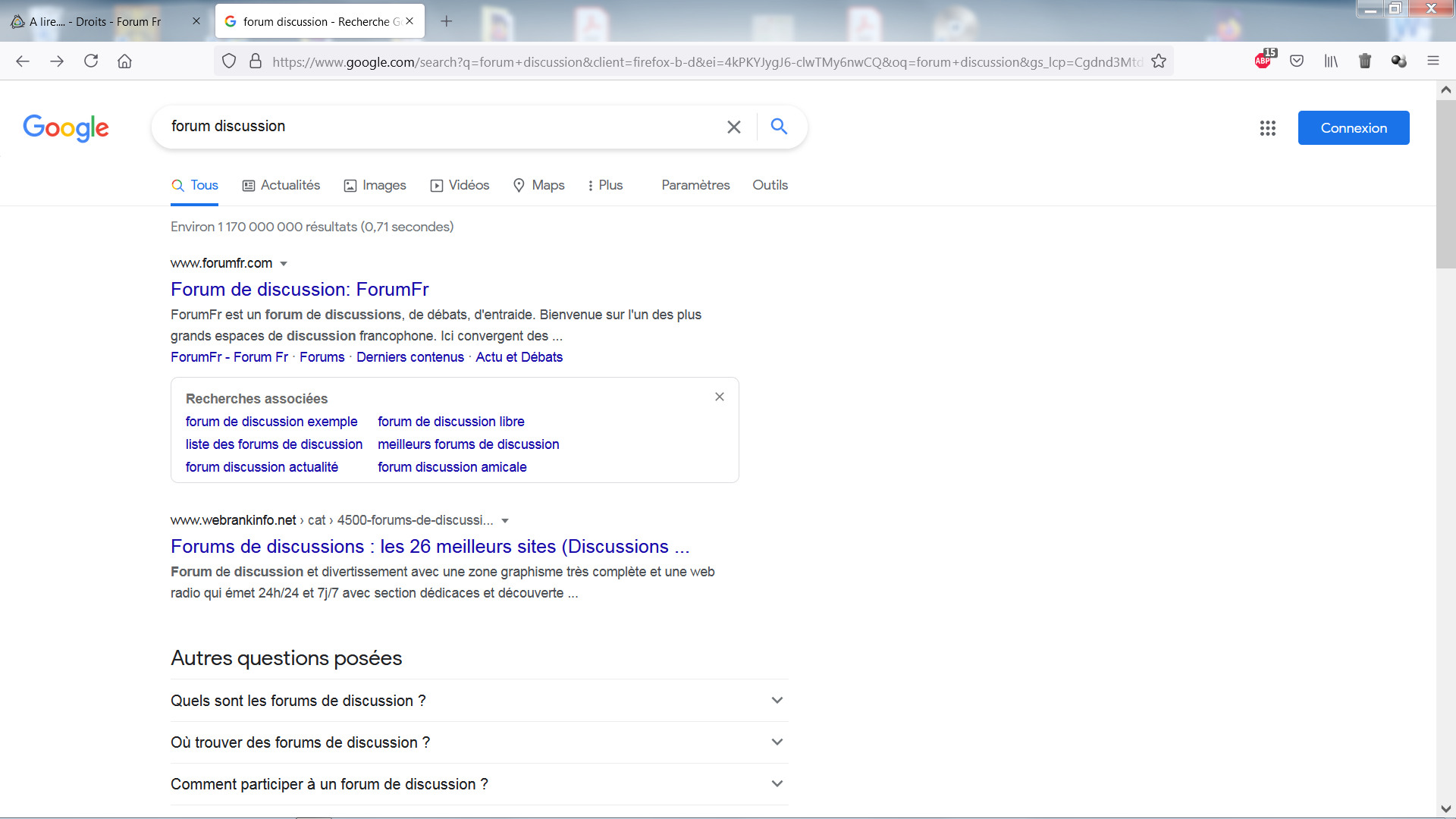Close the Recherches associées box
This screenshot has width=1456, height=819.
(x=719, y=397)
